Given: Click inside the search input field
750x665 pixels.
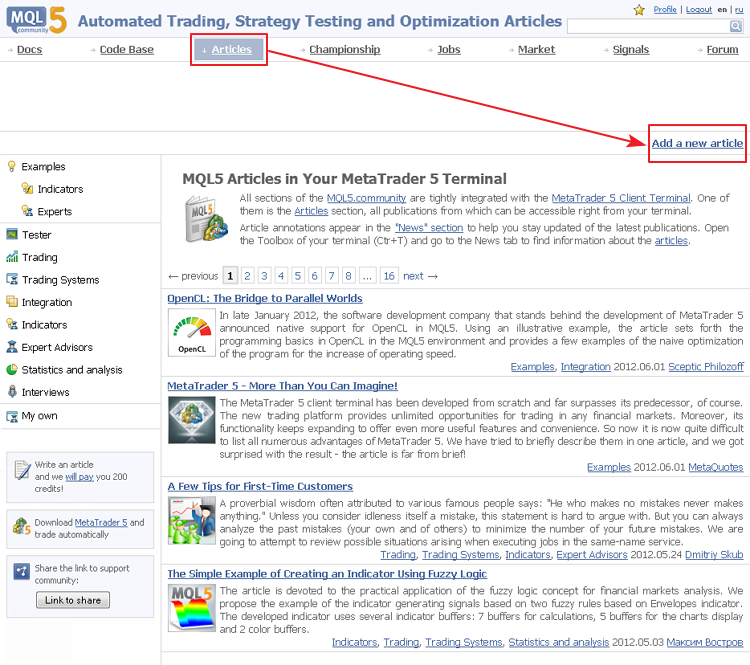Looking at the screenshot, I should point(648,26).
